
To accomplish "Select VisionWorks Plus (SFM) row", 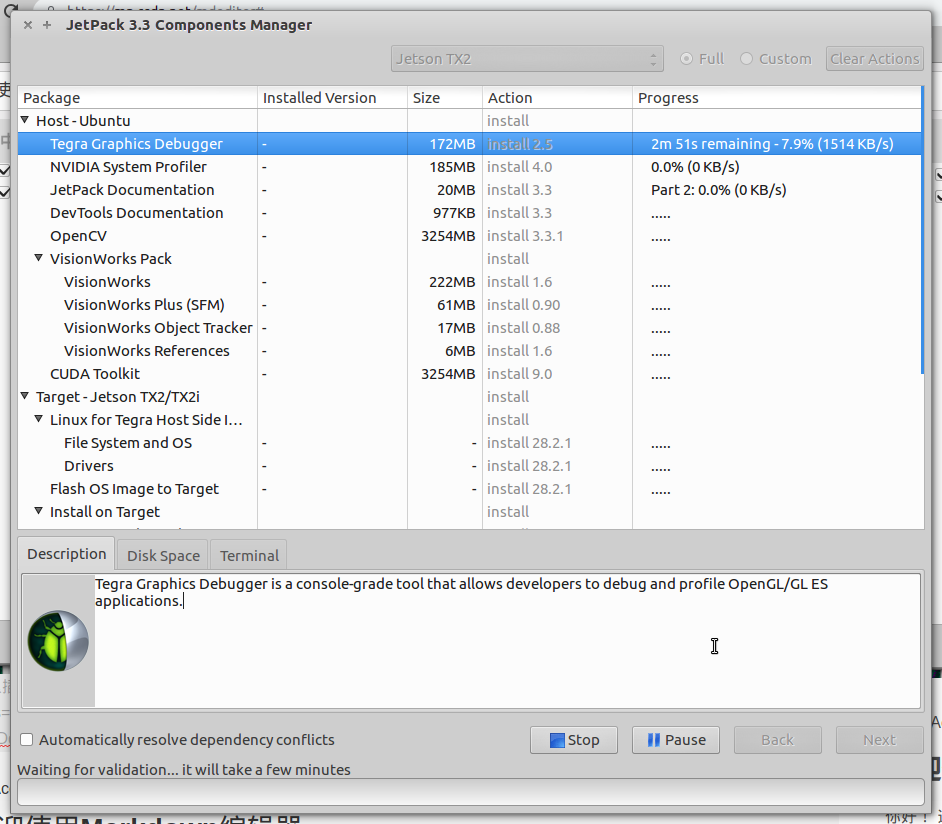I will tap(469, 304).
